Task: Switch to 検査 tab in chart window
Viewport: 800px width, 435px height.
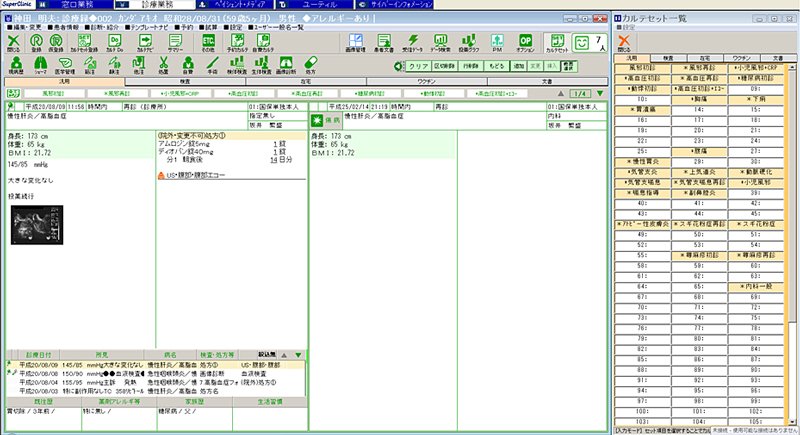Action: [x=185, y=82]
